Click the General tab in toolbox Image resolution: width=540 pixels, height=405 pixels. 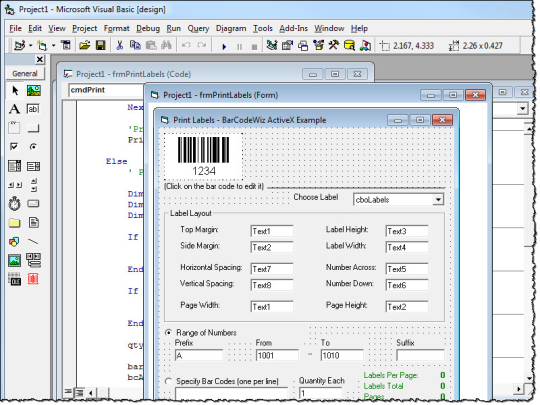(x=25, y=73)
